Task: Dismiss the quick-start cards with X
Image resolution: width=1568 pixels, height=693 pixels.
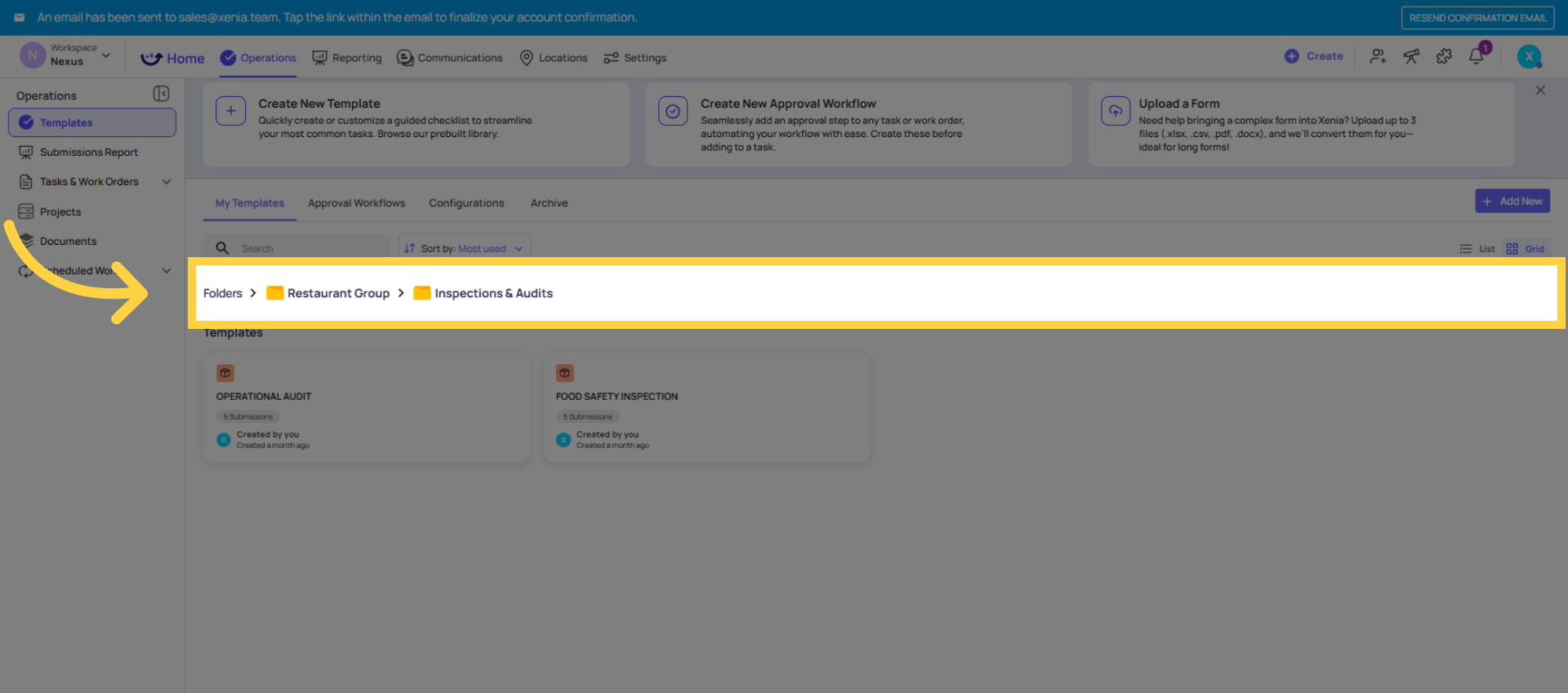Action: click(x=1540, y=91)
